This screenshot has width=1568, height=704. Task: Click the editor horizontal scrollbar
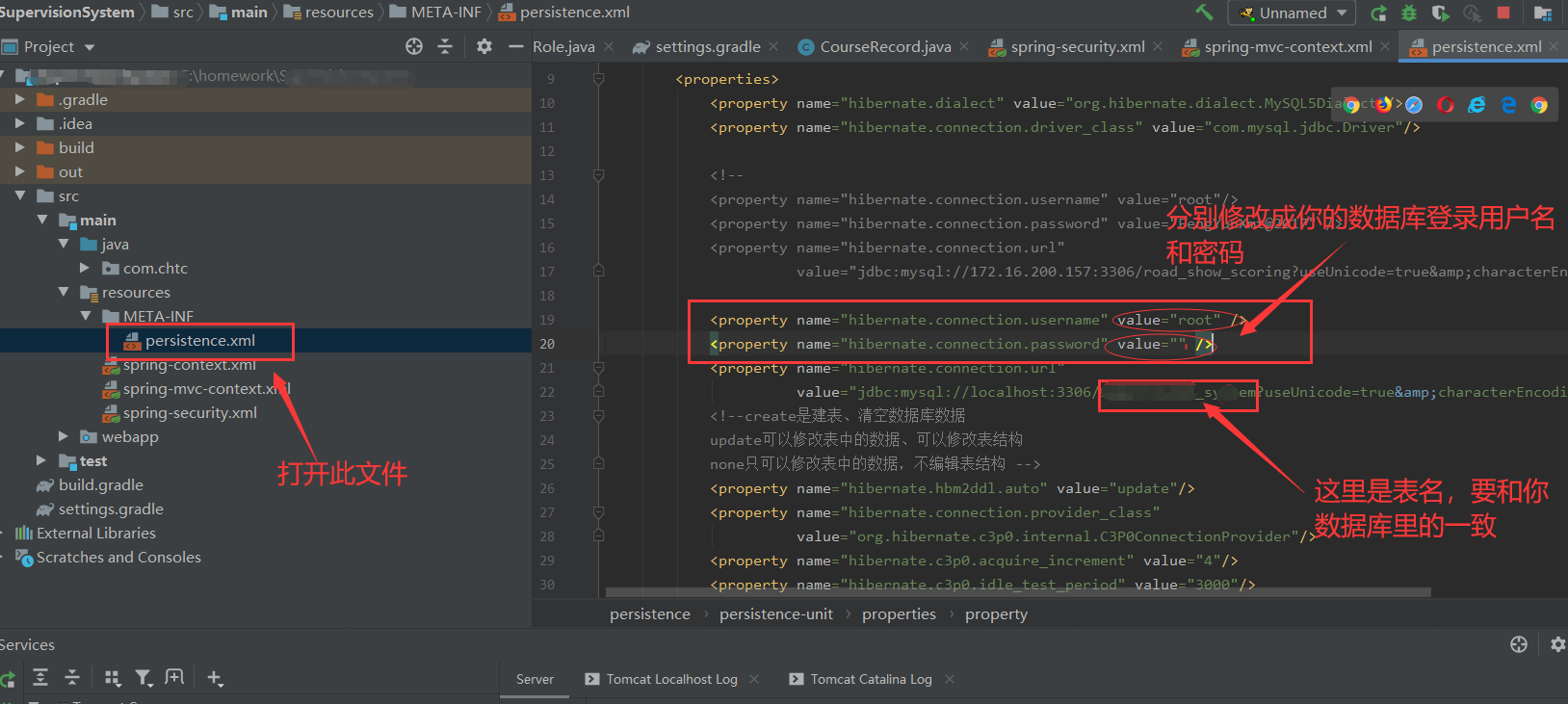pyautogui.click(x=1018, y=592)
